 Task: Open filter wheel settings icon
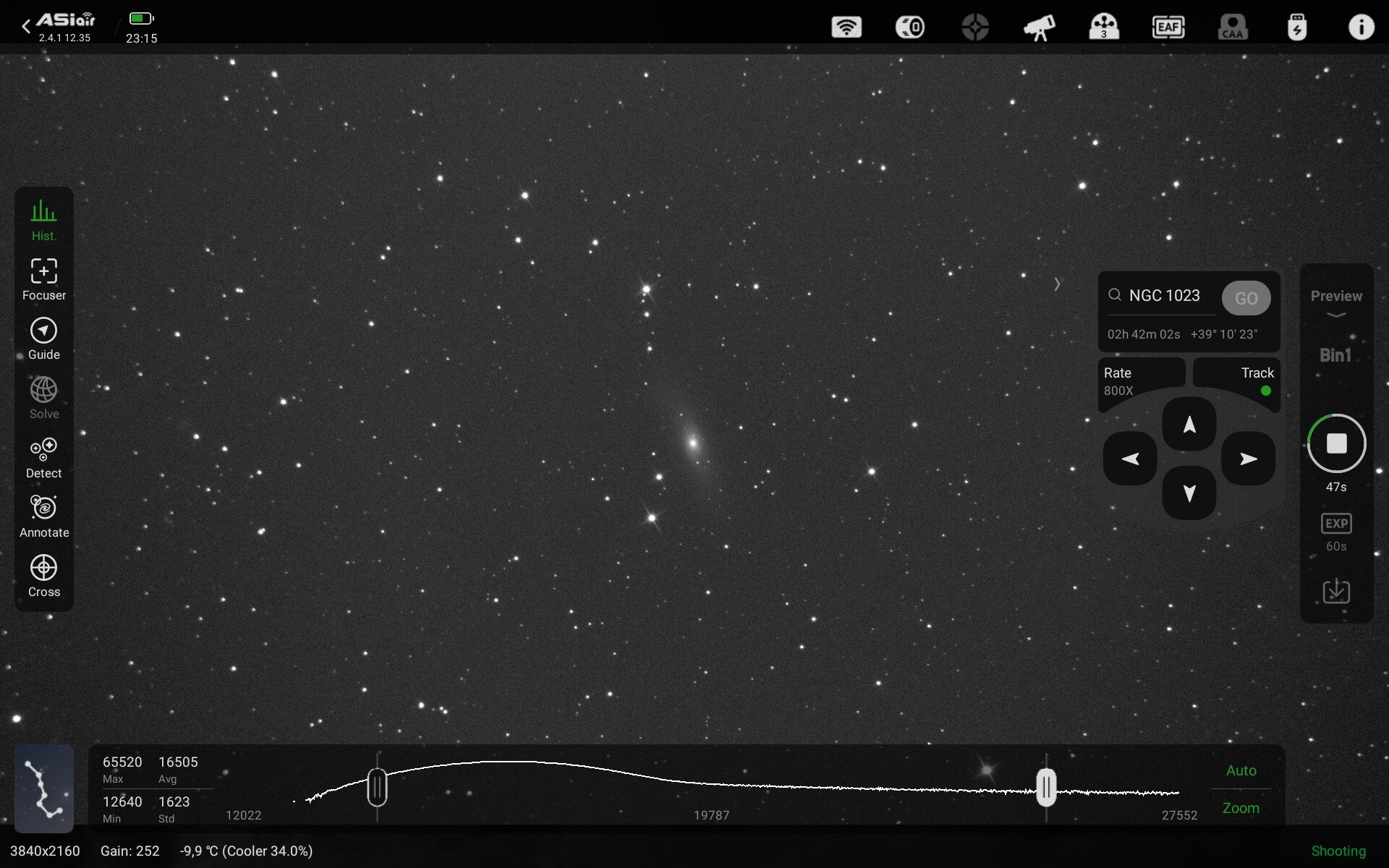(x=1103, y=27)
